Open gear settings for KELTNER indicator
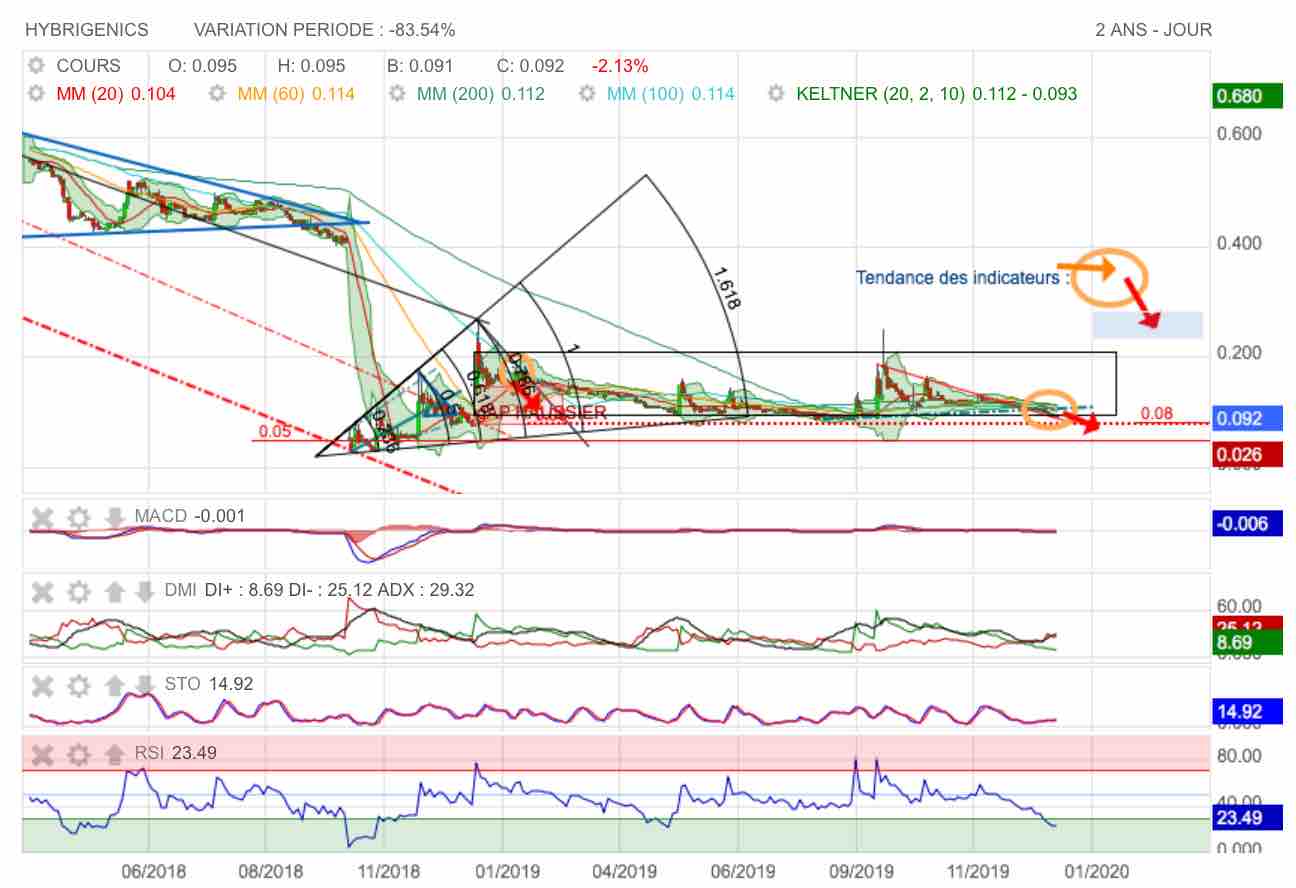 coord(776,94)
